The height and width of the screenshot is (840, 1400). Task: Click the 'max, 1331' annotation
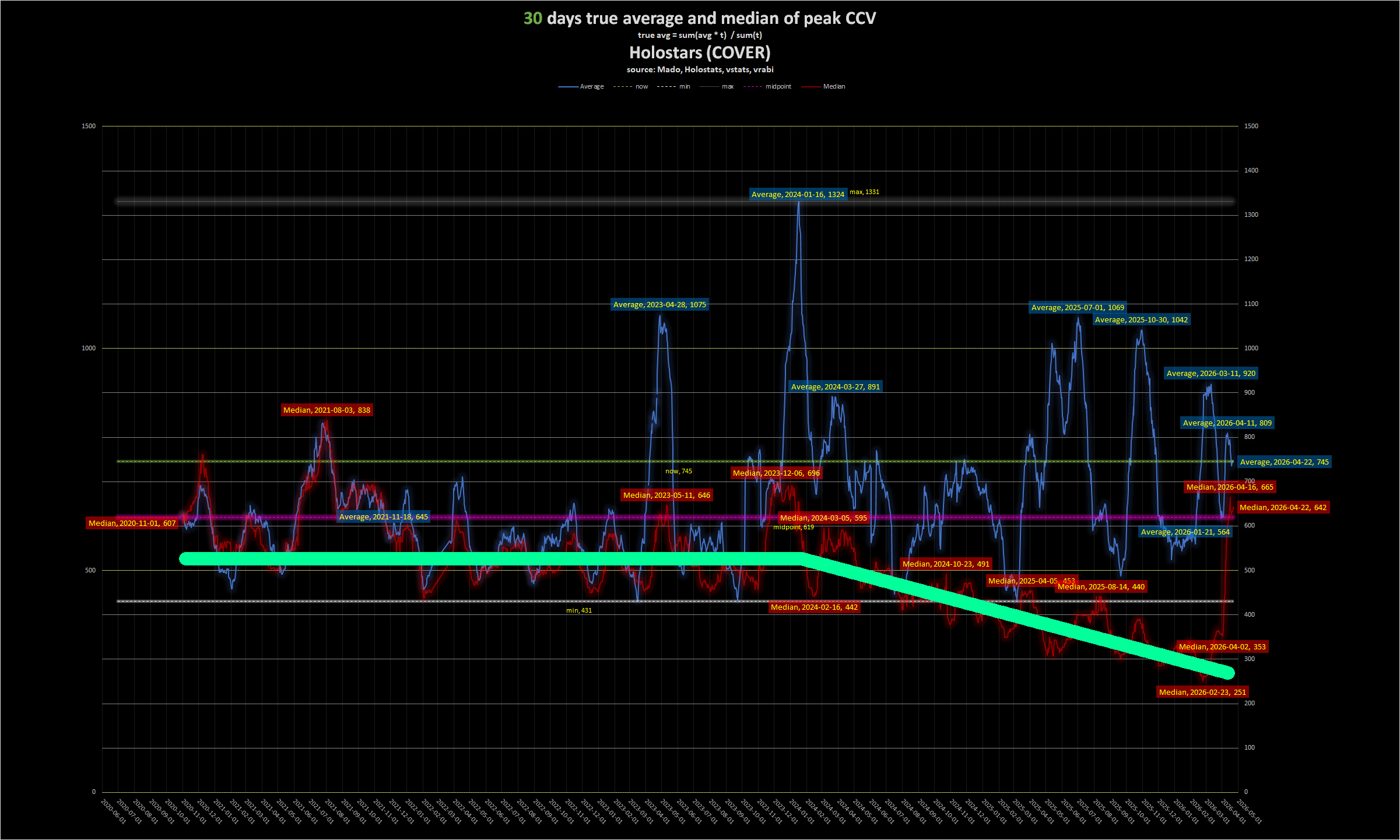pos(864,192)
